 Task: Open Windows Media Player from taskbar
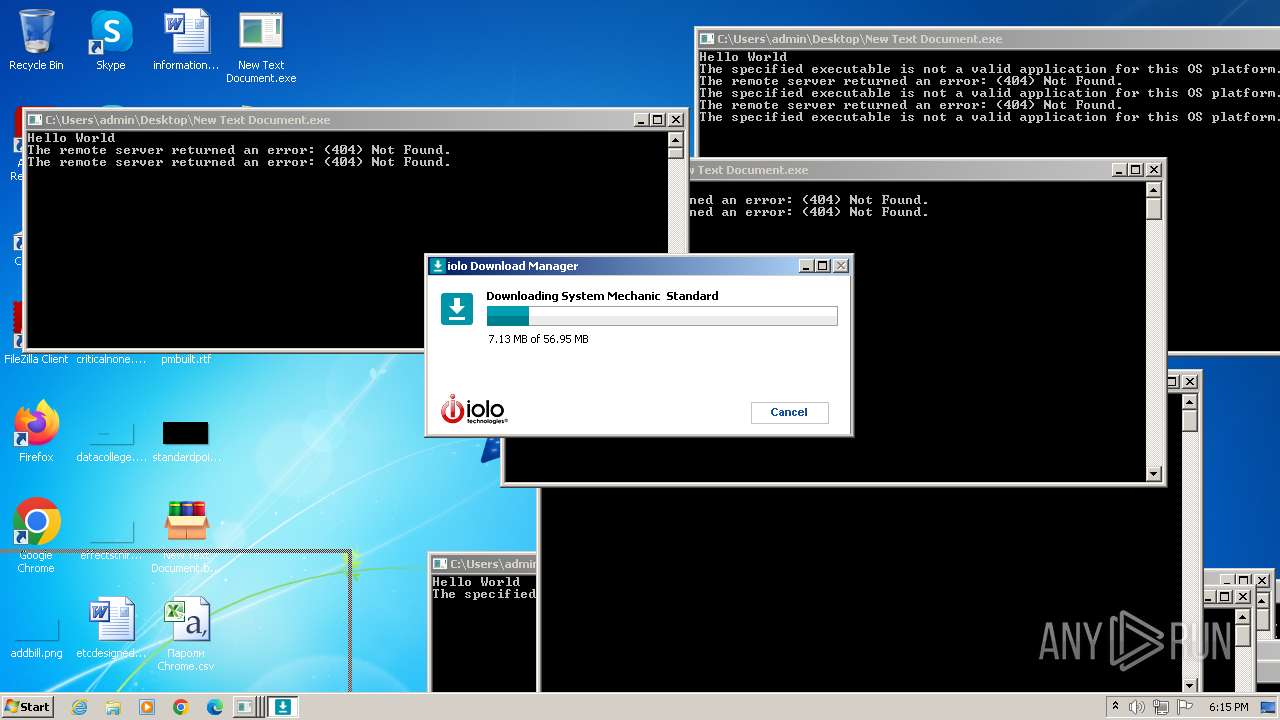tap(147, 707)
